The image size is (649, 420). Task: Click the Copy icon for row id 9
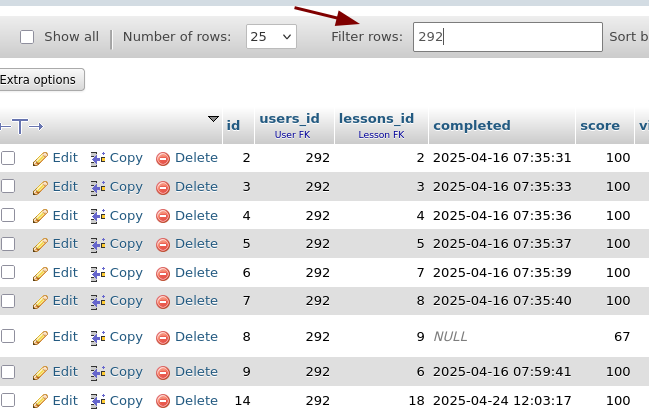pos(98,373)
